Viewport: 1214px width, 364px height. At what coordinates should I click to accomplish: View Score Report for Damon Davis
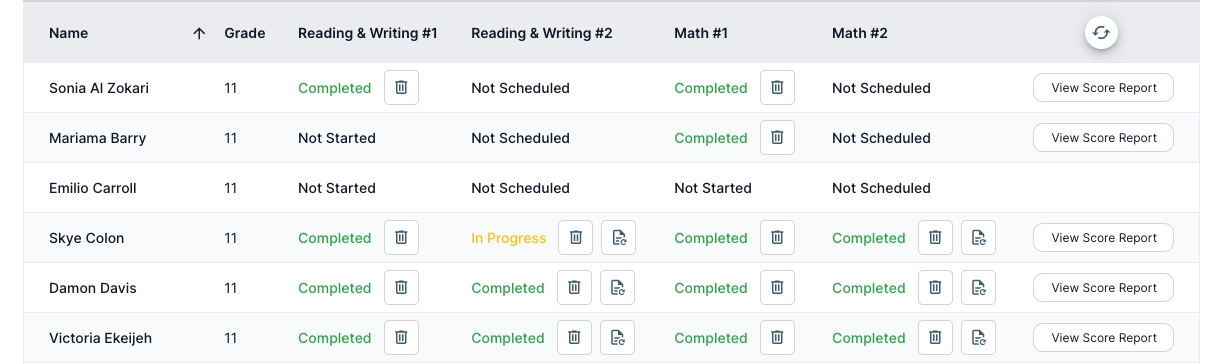tap(1103, 288)
